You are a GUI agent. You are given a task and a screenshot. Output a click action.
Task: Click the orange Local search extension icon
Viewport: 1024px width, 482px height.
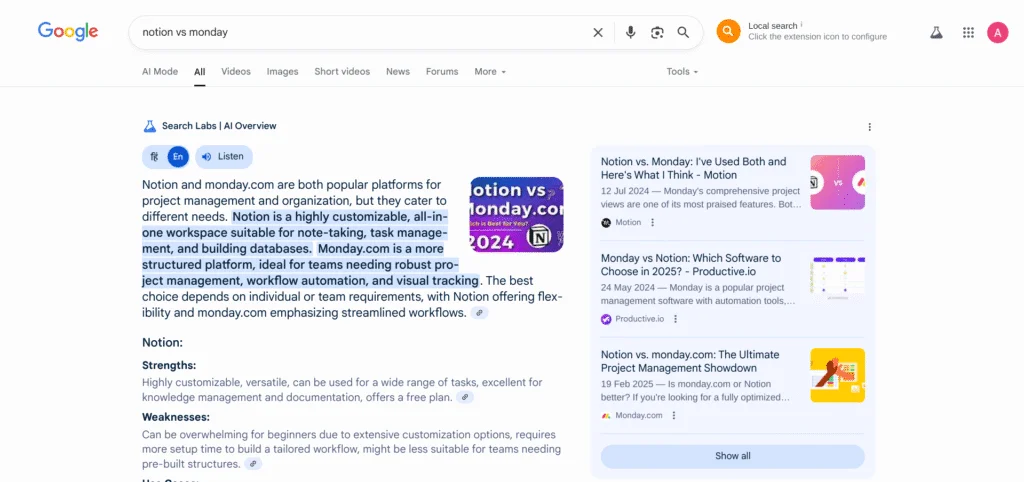pos(728,31)
